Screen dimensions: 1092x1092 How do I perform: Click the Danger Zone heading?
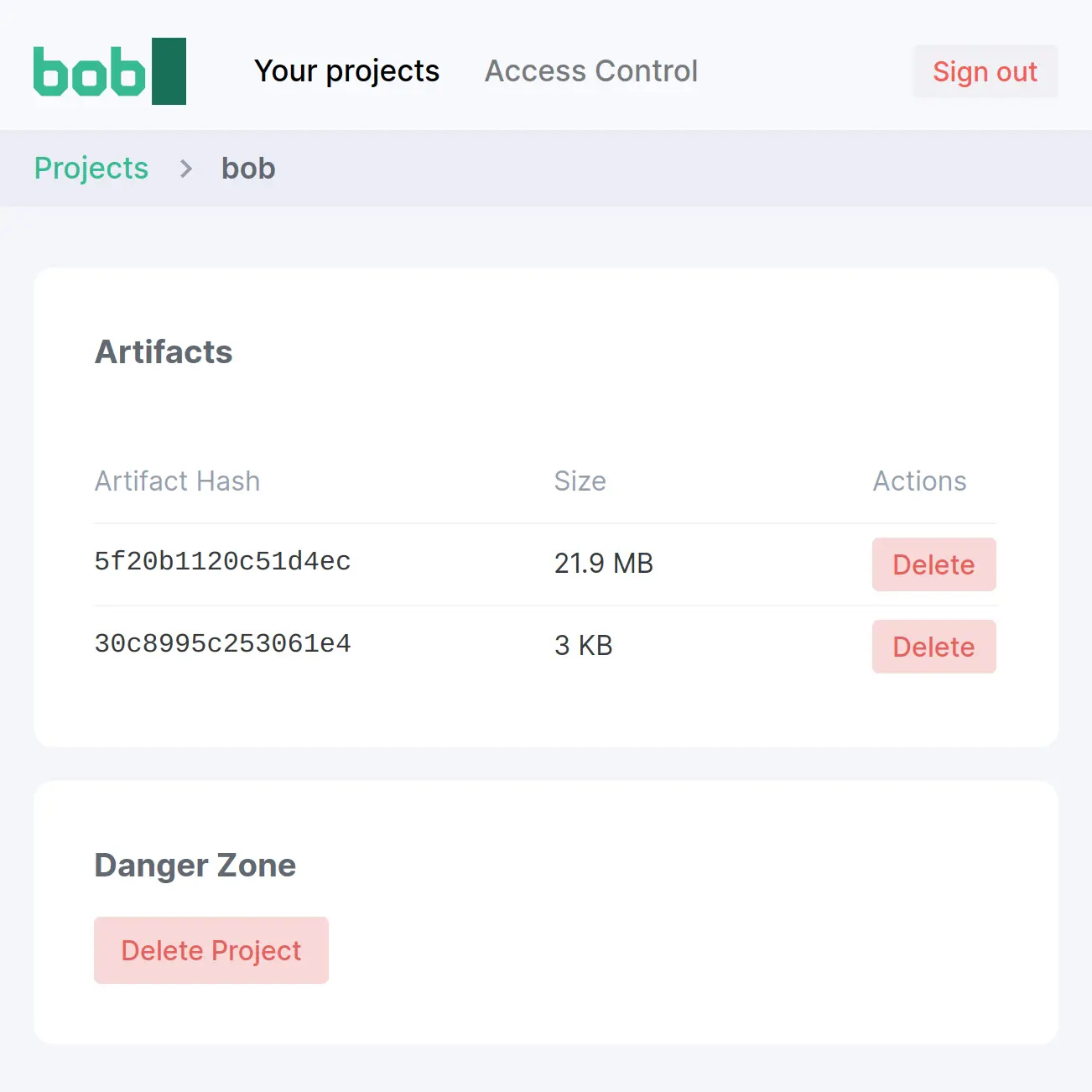click(x=195, y=865)
